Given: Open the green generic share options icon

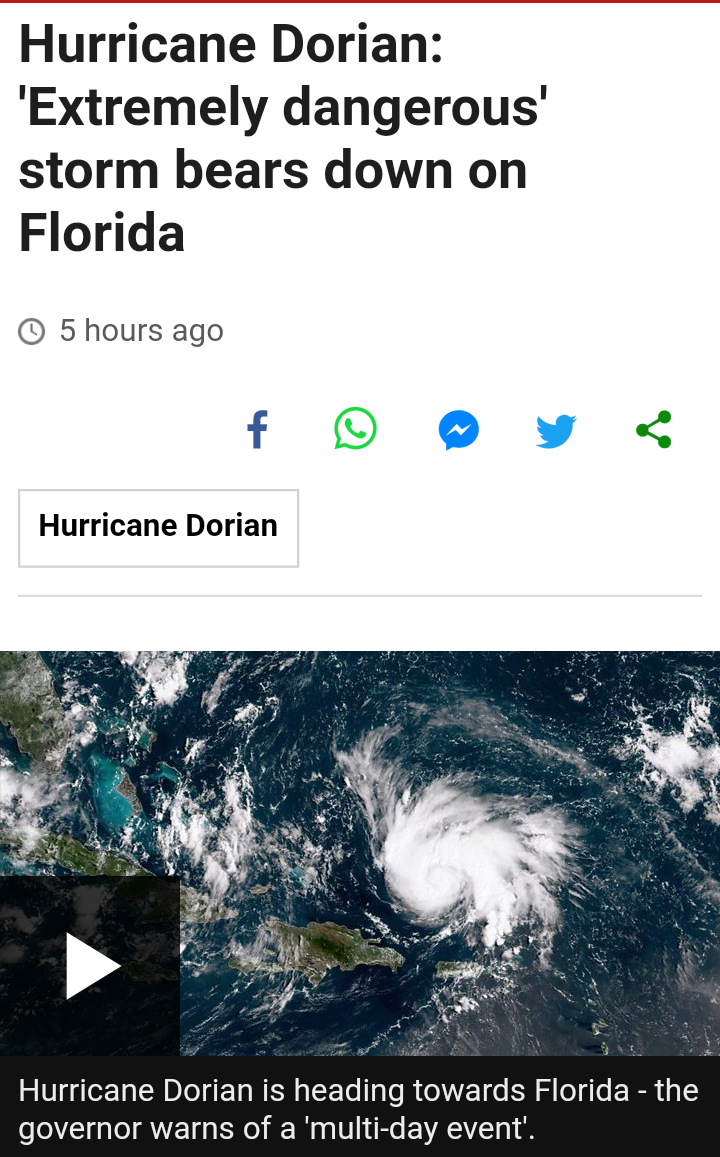Looking at the screenshot, I should (x=654, y=429).
